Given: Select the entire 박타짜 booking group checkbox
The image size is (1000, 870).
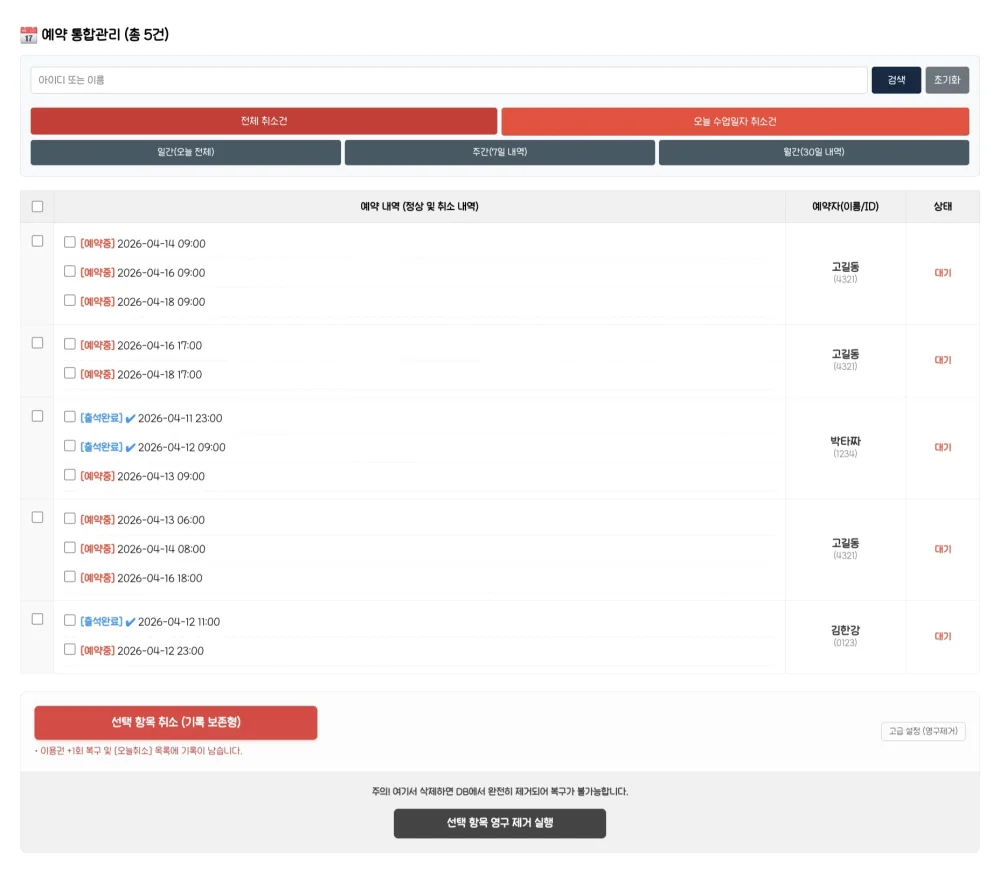Looking at the screenshot, I should (38, 417).
